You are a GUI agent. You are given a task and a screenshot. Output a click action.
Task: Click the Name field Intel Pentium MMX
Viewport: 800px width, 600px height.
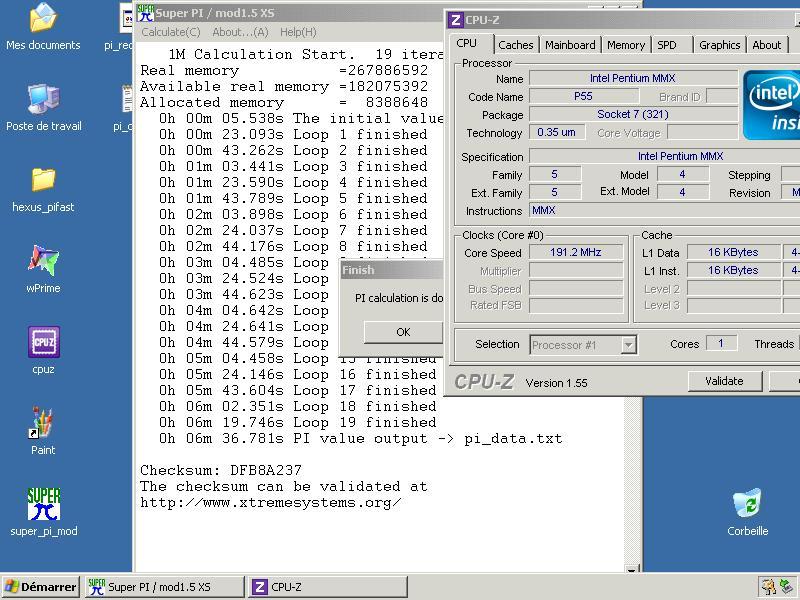[633, 78]
